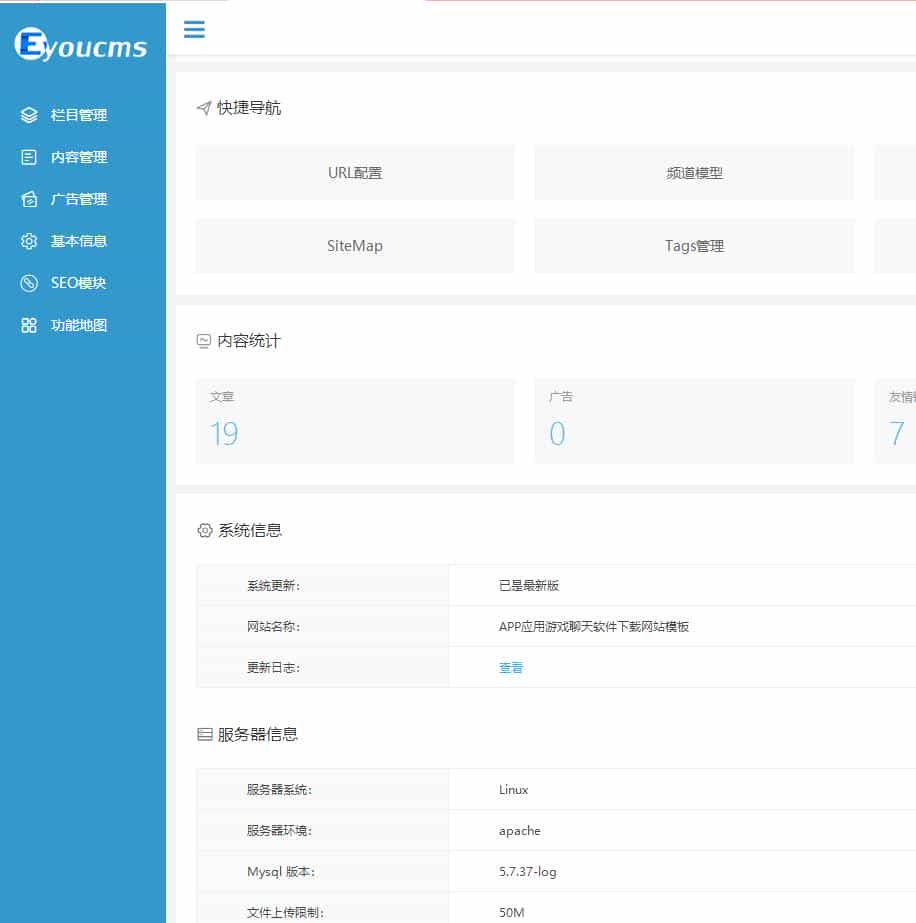Click the 栏目管理 layers icon

point(29,115)
